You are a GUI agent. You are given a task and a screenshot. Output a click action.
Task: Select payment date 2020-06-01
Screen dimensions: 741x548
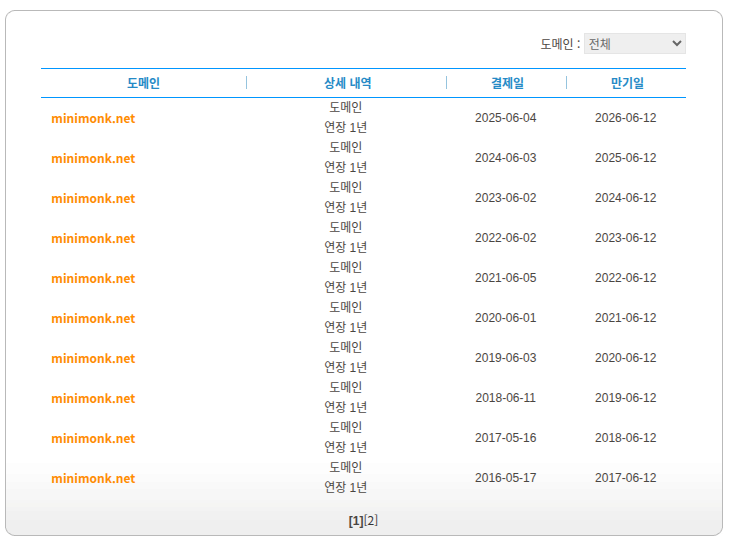pyautogui.click(x=506, y=318)
